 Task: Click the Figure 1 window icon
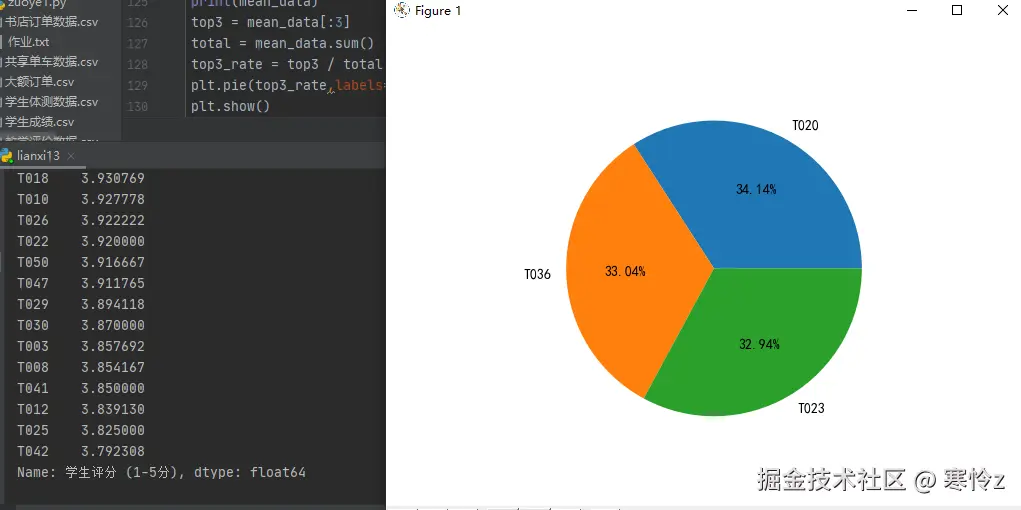(x=402, y=10)
